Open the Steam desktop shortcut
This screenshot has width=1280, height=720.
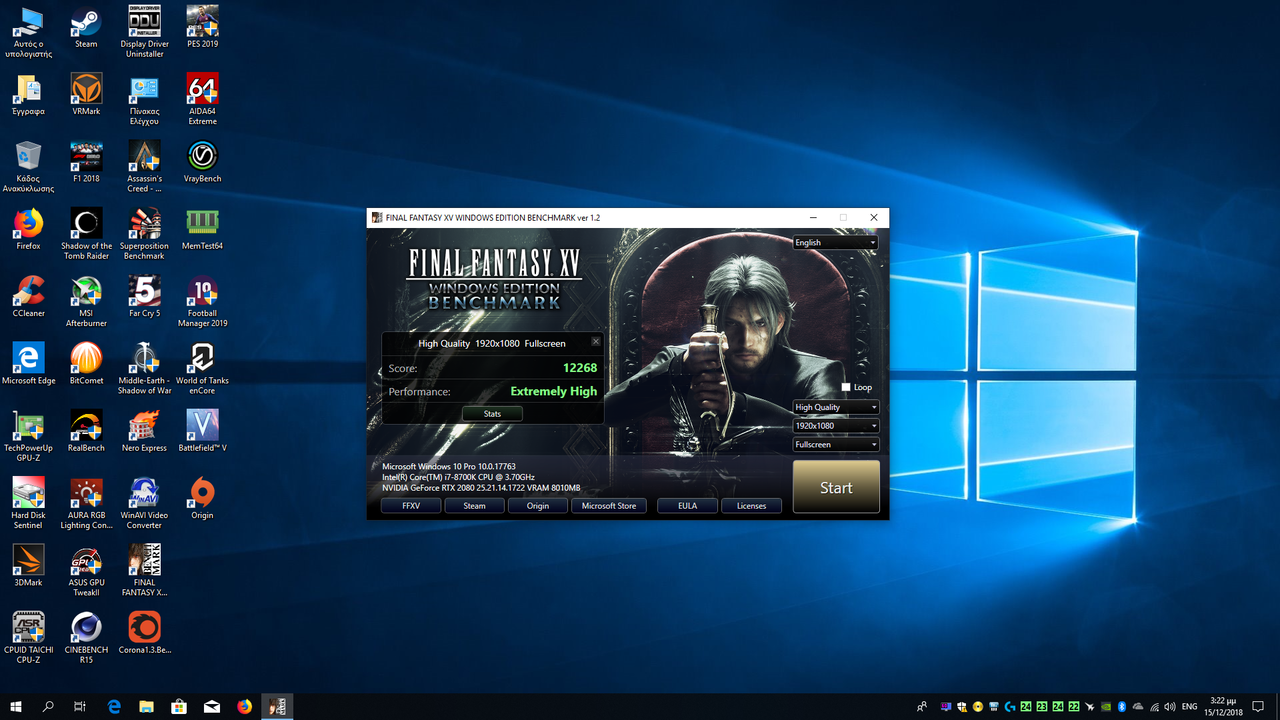click(x=86, y=28)
